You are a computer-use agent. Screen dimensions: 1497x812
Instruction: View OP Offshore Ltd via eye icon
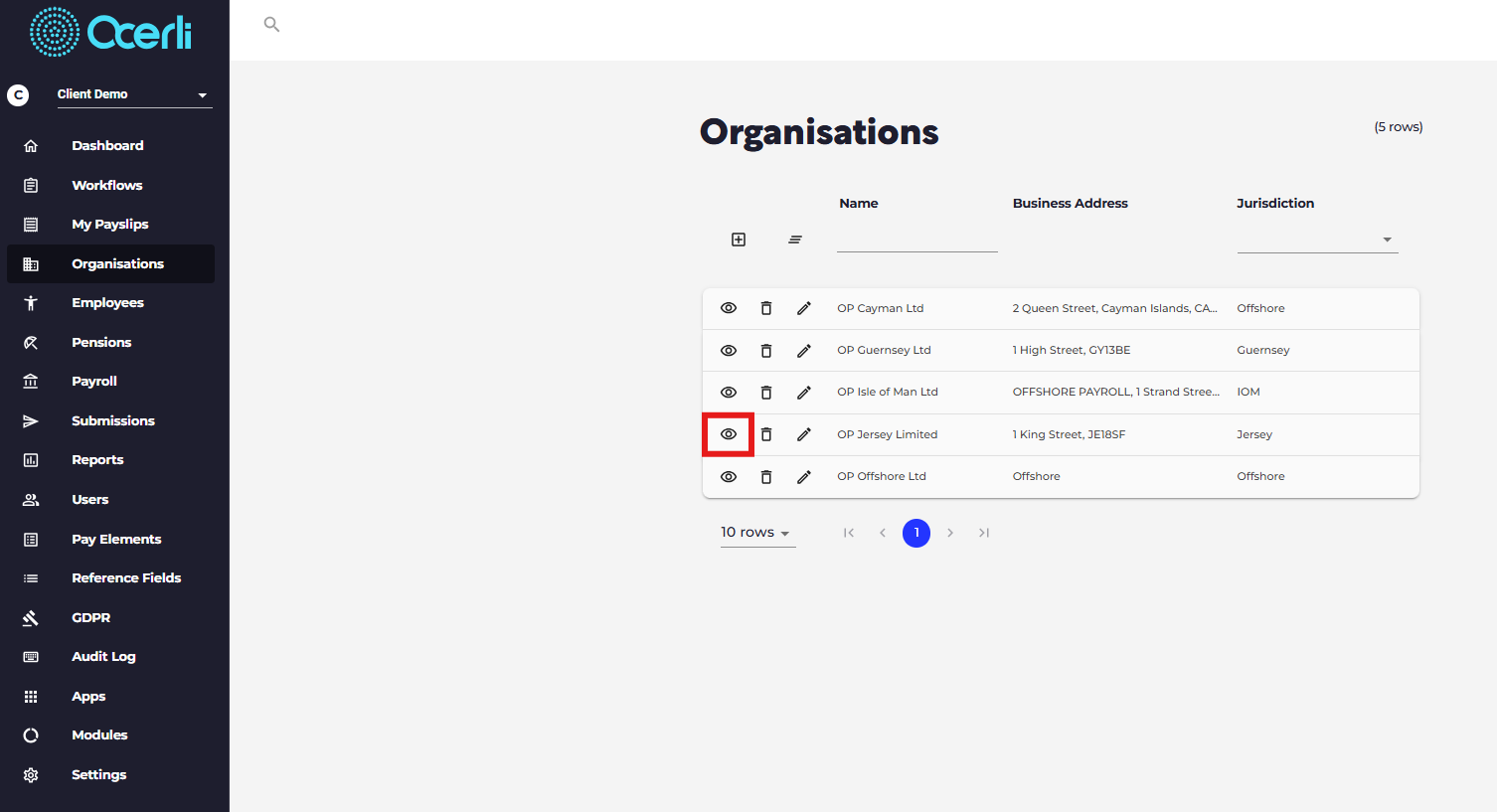pyautogui.click(x=729, y=476)
